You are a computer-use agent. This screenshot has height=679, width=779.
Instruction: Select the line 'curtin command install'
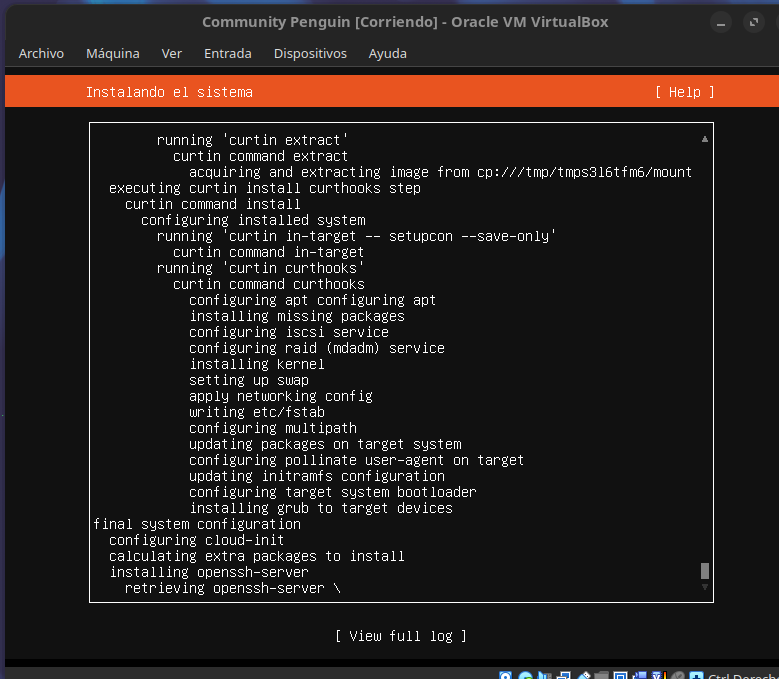(213, 204)
